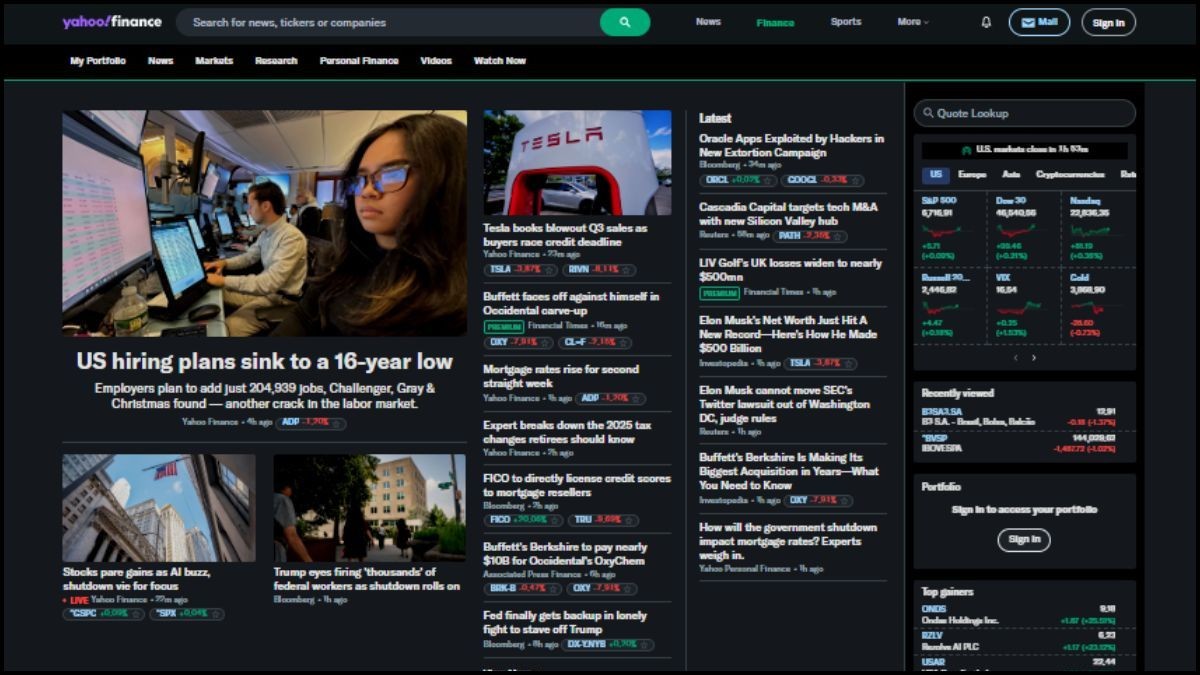The image size is (1200, 675).
Task: Switch to the Europe markets tab
Action: click(971, 175)
